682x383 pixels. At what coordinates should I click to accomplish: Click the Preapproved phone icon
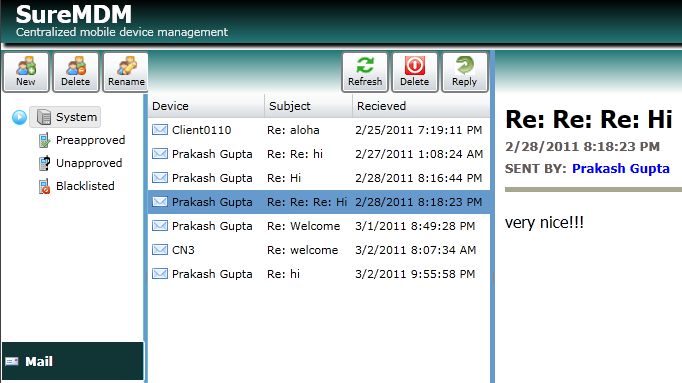tap(44, 140)
